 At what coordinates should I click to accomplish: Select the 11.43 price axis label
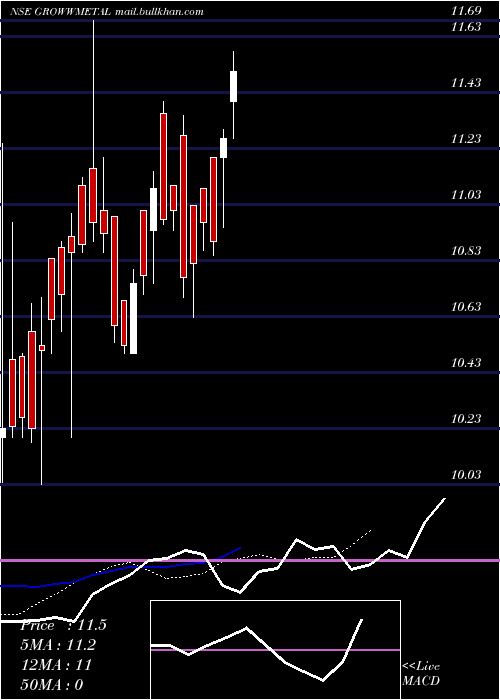466,83
